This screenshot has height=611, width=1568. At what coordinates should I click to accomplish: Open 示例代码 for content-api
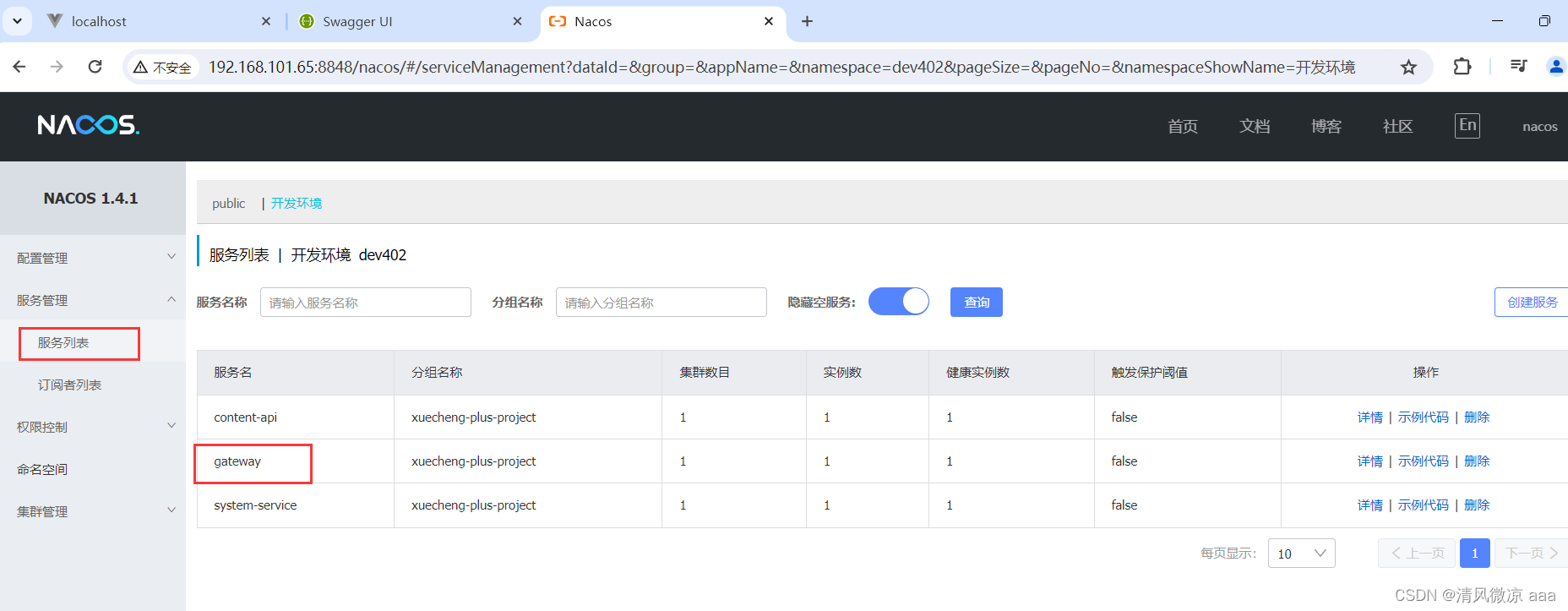[1424, 417]
